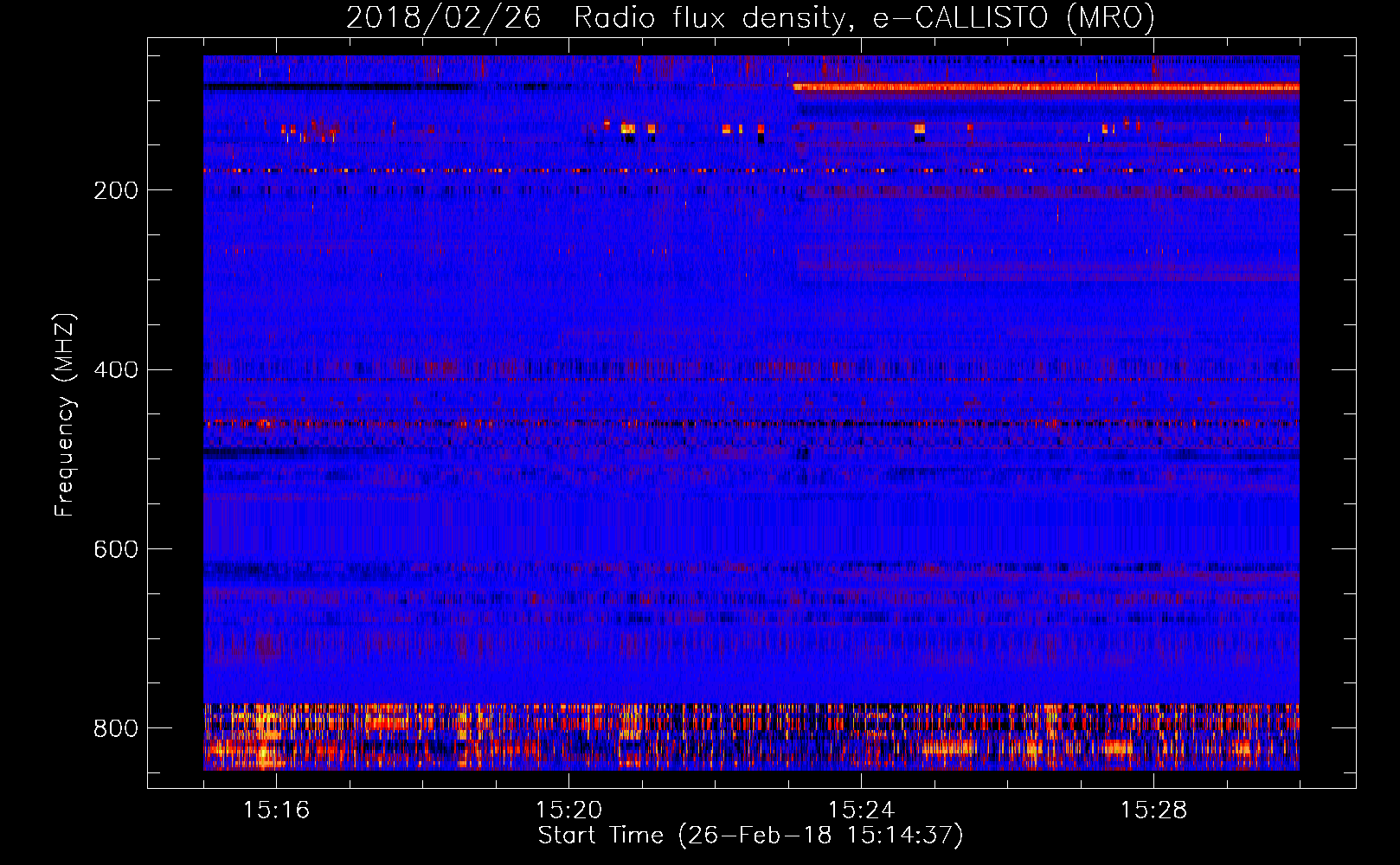Click the plot title 'Radio flux density, e-CALLISTO (MRO)'
The width and height of the screenshot is (1400, 865).
point(864,17)
